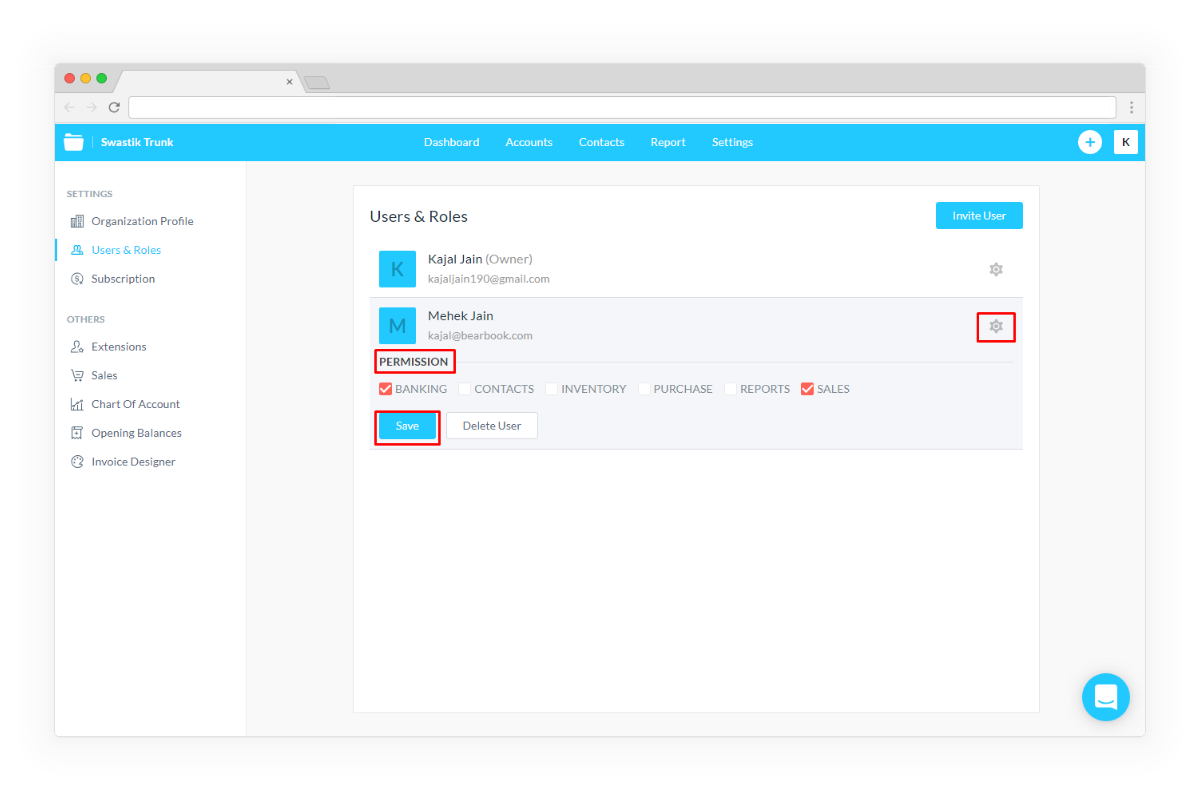Viewport: 1200px width, 800px height.
Task: Open Subscription settings link
Action: point(123,279)
